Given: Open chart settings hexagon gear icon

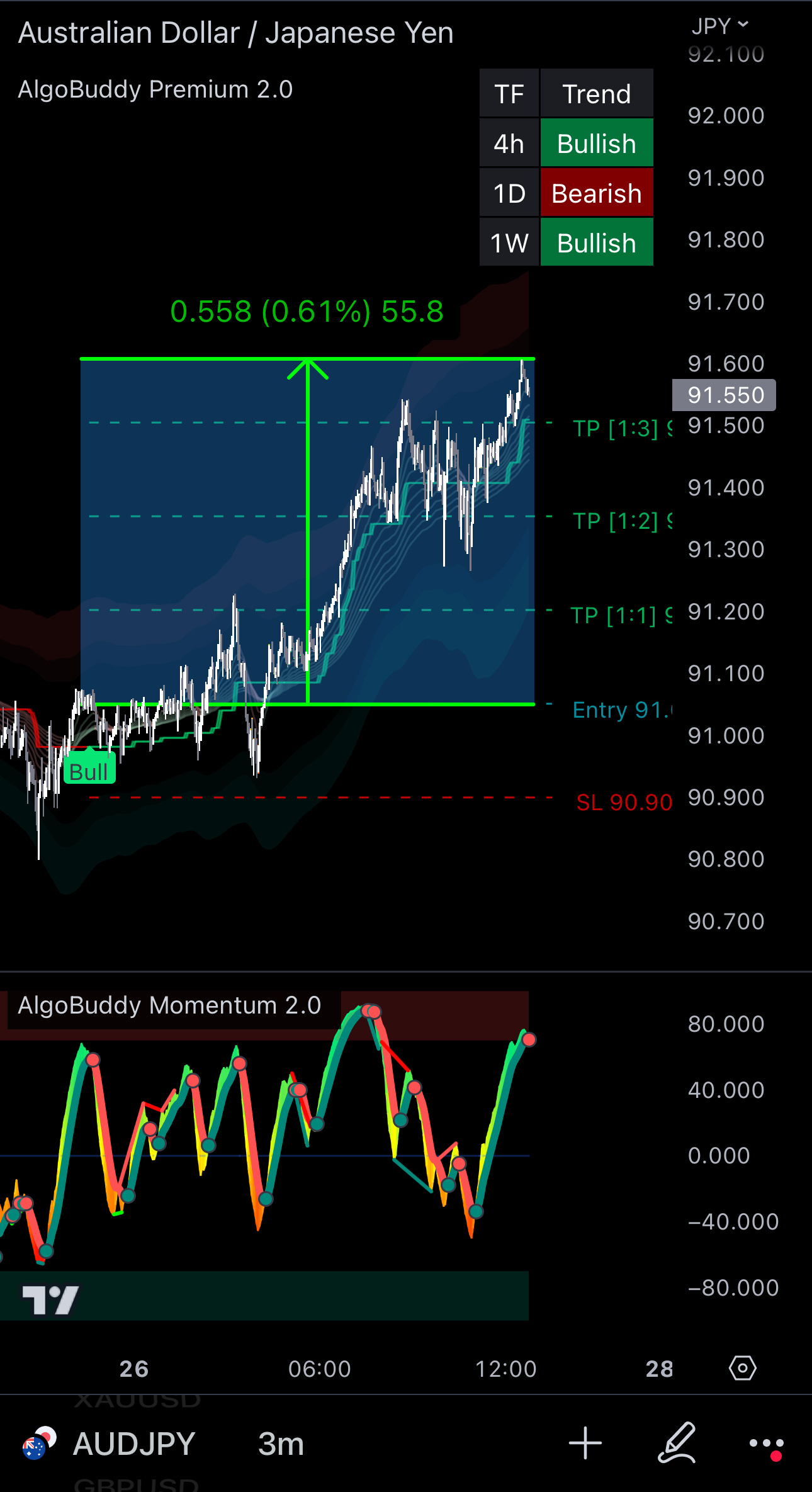Looking at the screenshot, I should 743,1368.
